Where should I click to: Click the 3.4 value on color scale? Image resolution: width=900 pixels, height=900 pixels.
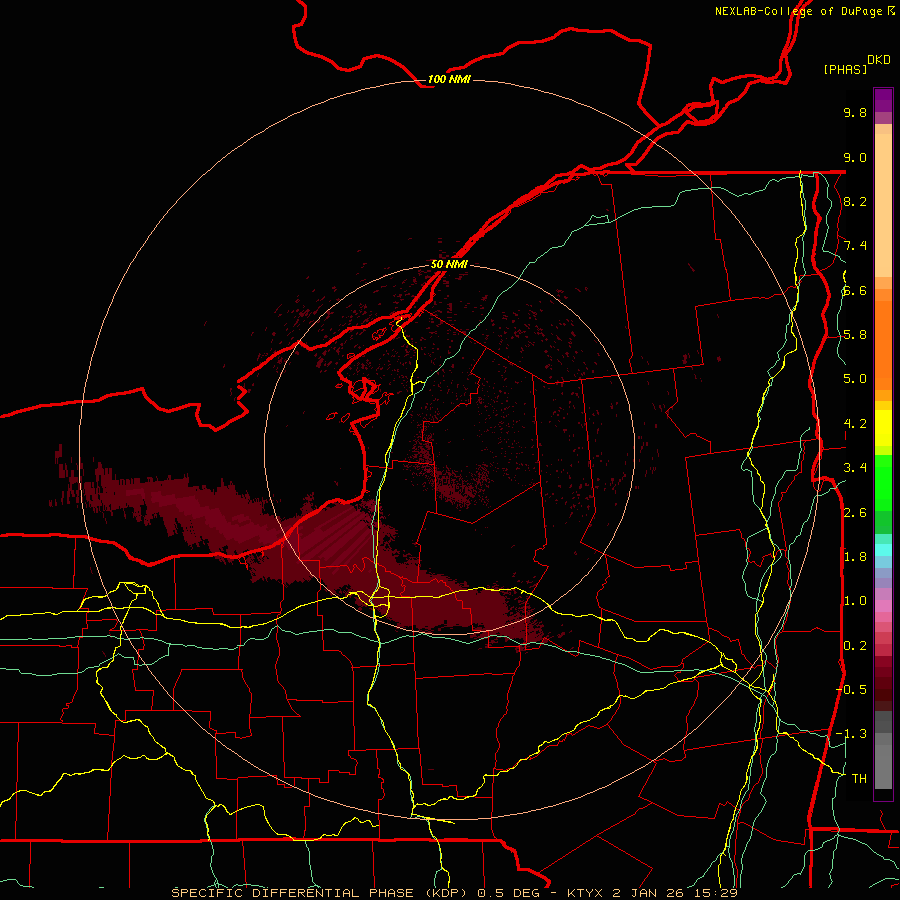tap(855, 468)
